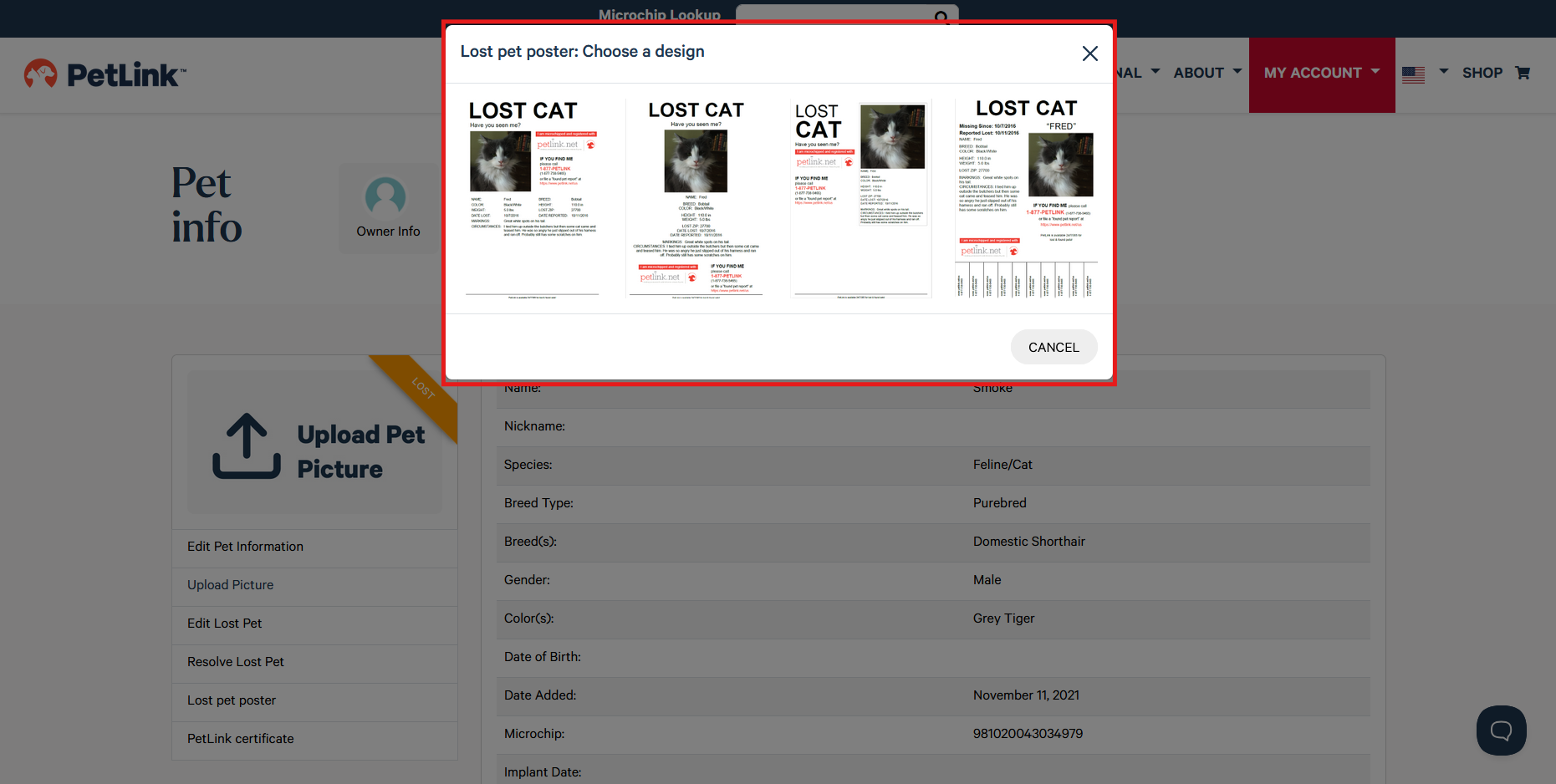This screenshot has height=784, width=1556.
Task: Click the microchip number 981020043034979
Action: click(1028, 734)
